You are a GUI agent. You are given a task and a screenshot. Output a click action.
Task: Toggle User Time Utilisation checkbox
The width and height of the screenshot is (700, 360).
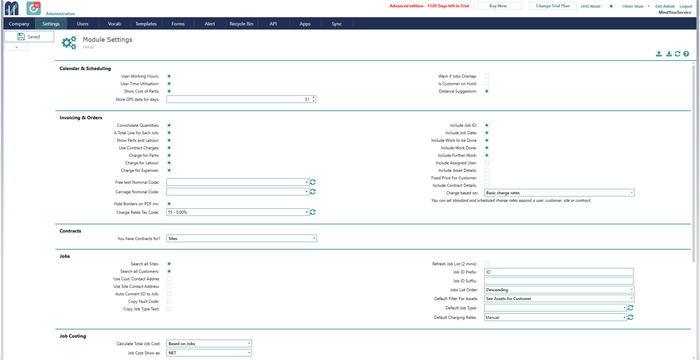point(169,84)
